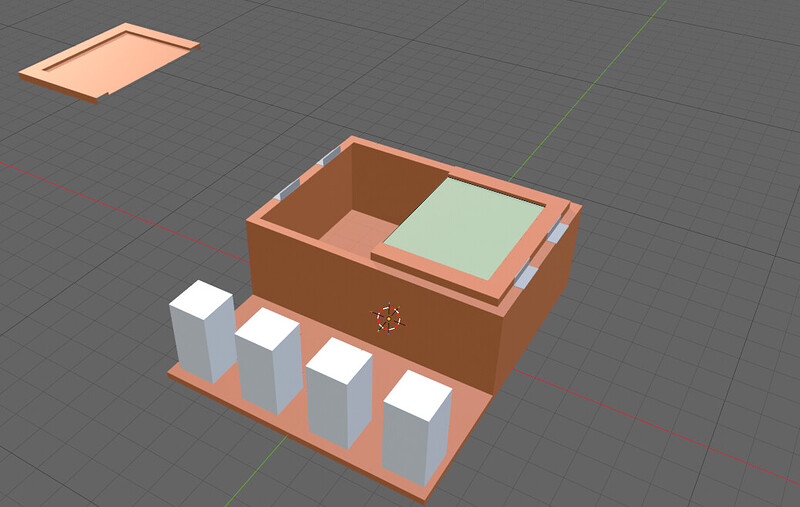Select the inner floor of the open box
The width and height of the screenshot is (800, 507).
click(x=358, y=232)
